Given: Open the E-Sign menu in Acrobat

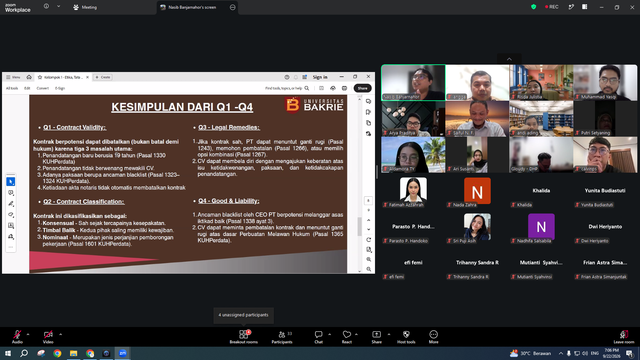Looking at the screenshot, I should tap(60, 88).
